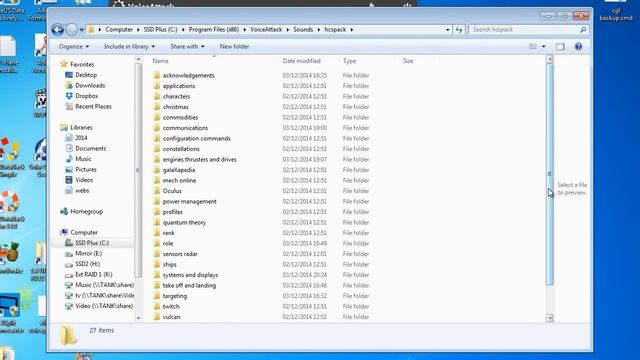Viewport: 640px width, 360px height.
Task: Open recent locations dropdown beside navigation arrows
Action: [82, 30]
